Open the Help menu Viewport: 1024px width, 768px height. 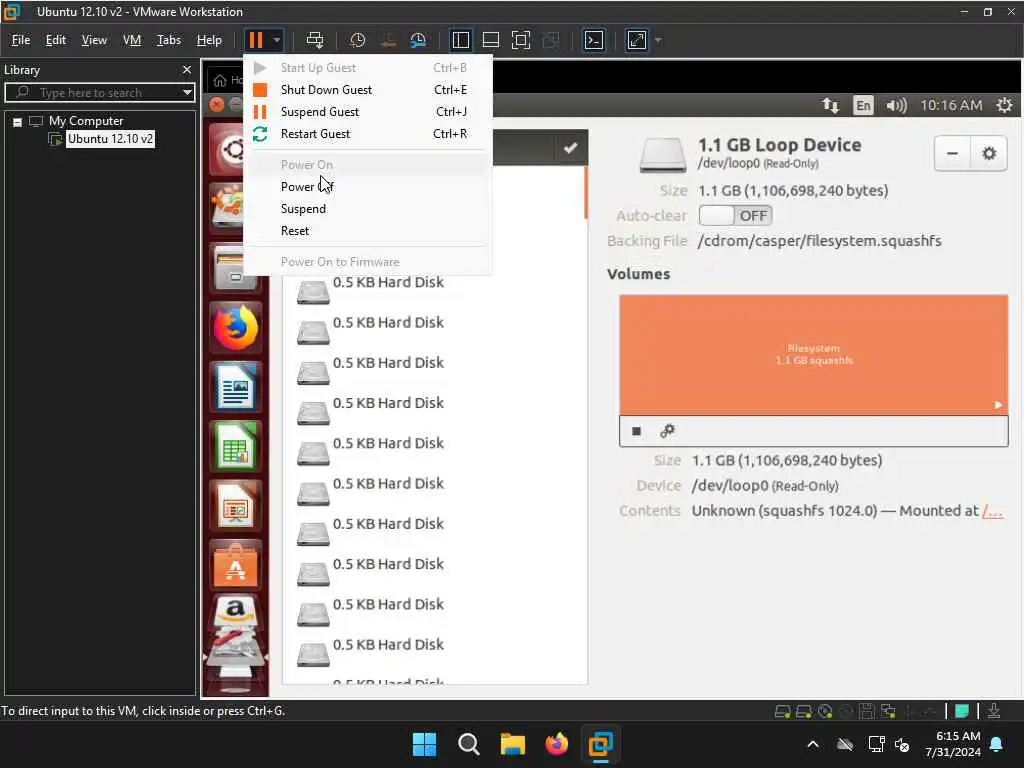209,40
